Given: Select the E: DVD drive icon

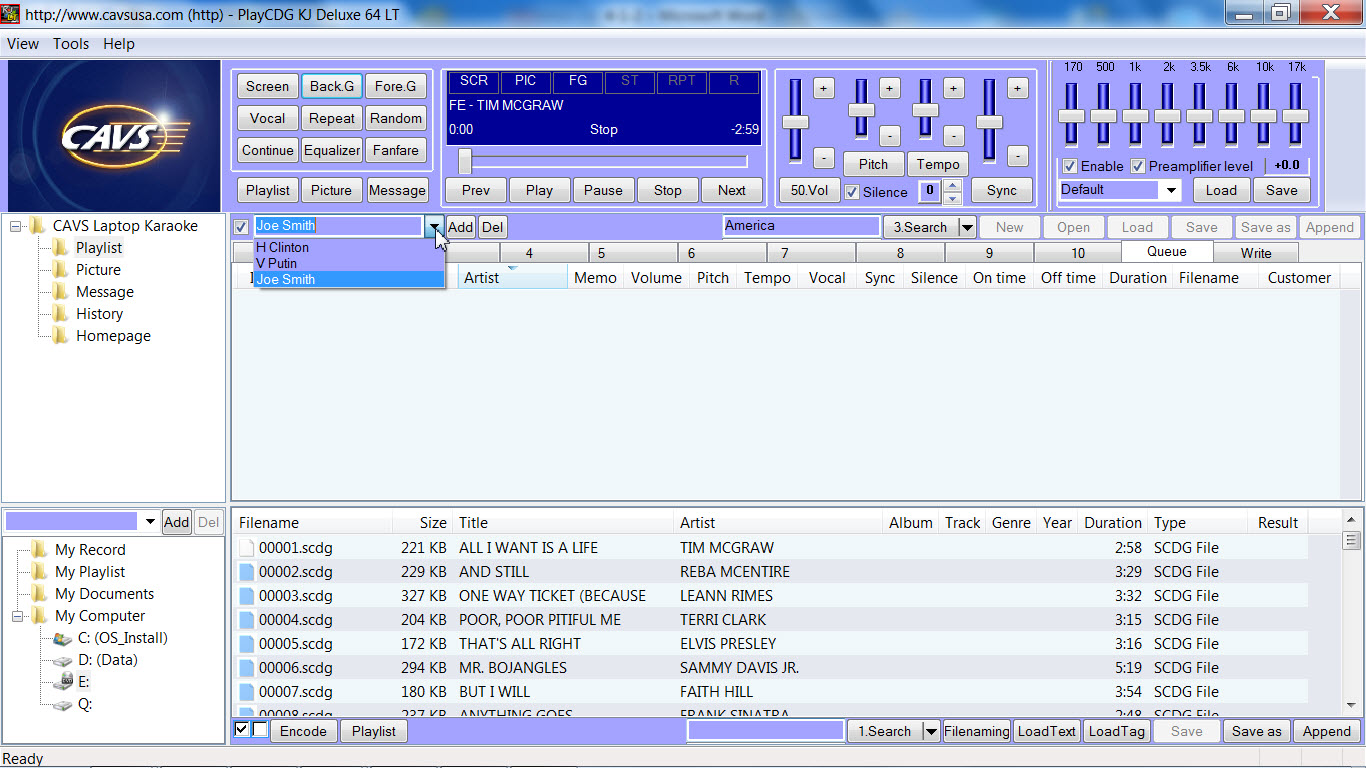Looking at the screenshot, I should (62, 682).
